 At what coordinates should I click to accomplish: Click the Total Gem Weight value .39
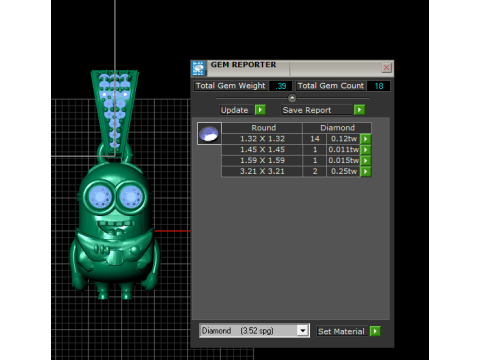coord(281,86)
